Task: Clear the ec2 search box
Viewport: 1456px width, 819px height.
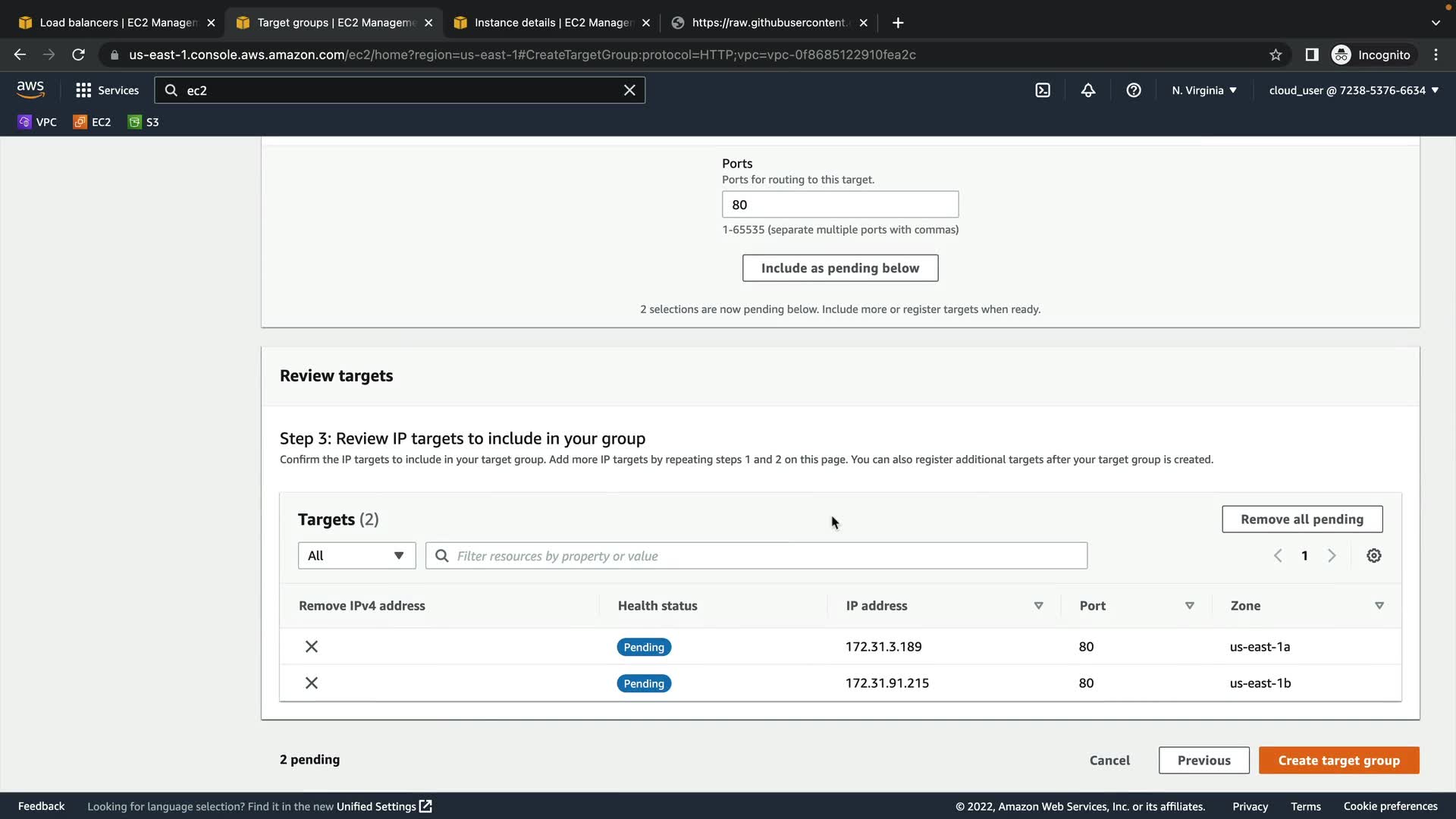Action: [629, 90]
